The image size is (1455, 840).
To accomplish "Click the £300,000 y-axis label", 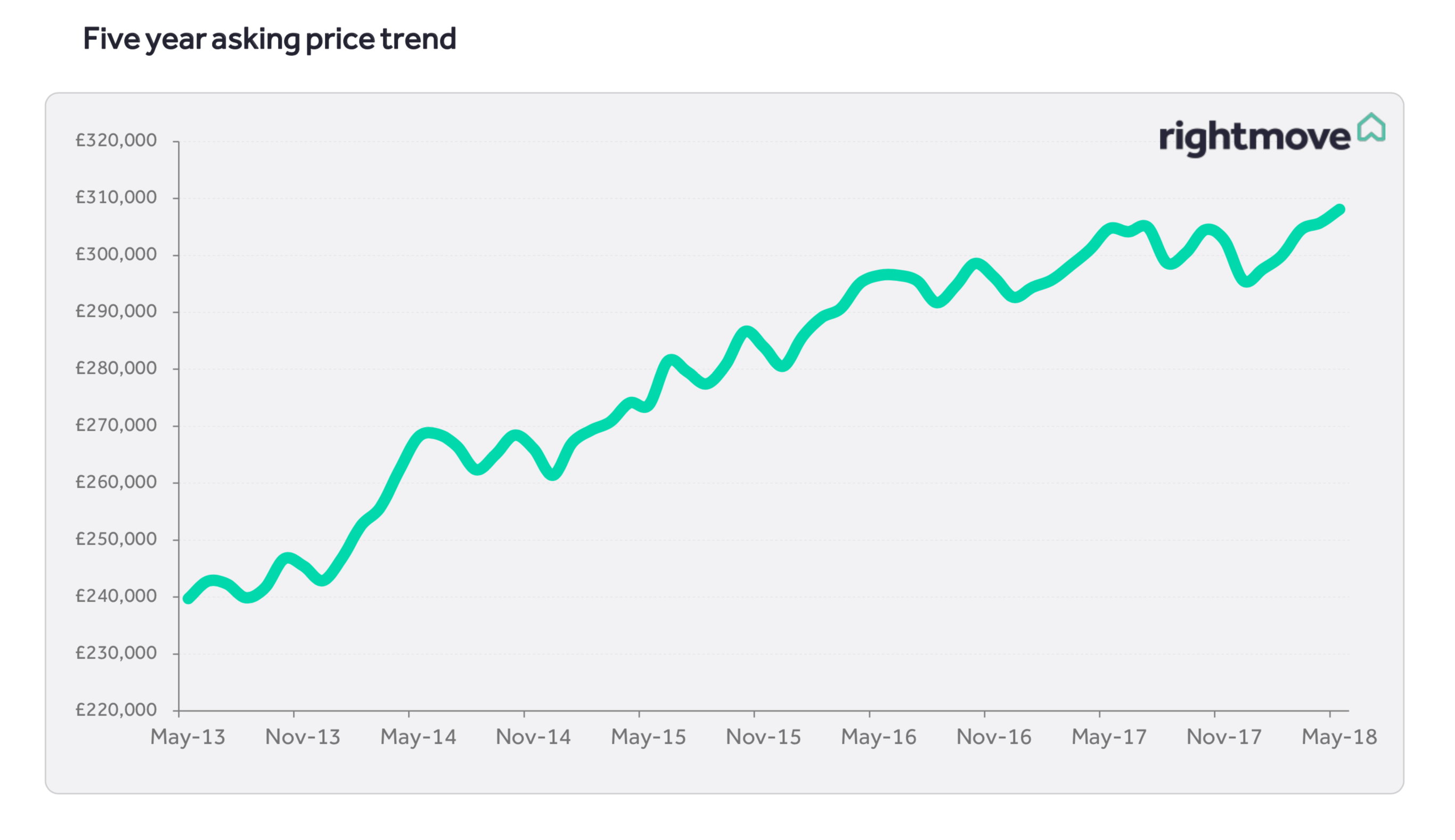I will (x=116, y=254).
